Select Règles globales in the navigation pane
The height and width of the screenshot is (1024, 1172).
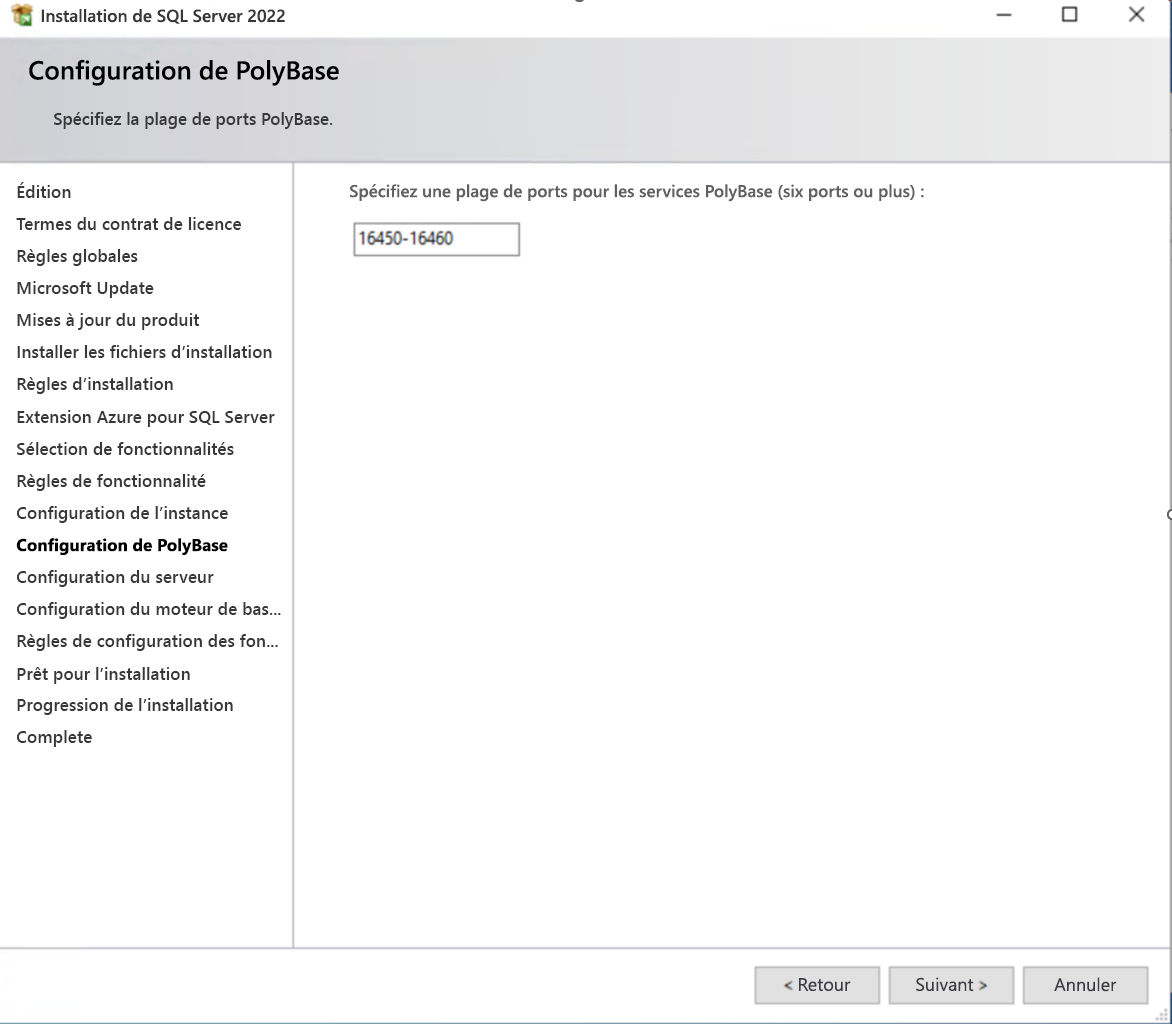coord(76,256)
